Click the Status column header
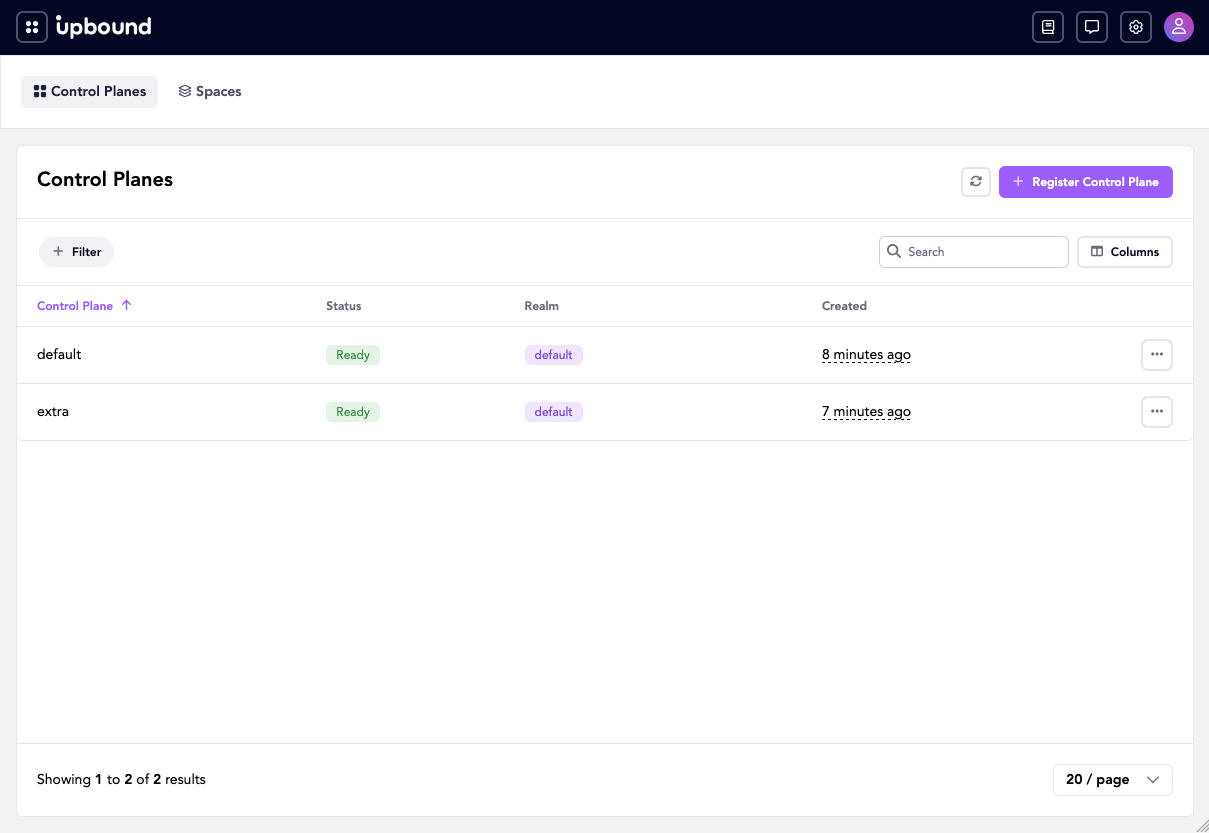1209x833 pixels. (x=344, y=306)
